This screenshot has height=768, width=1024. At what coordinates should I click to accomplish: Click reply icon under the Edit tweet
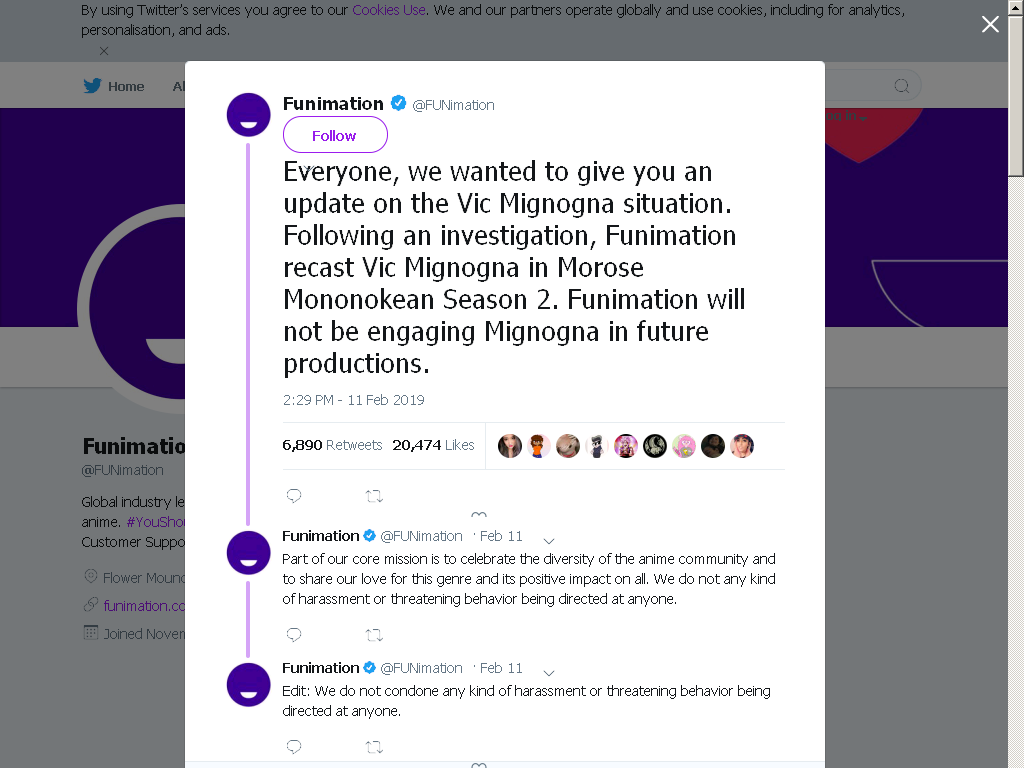pos(294,746)
